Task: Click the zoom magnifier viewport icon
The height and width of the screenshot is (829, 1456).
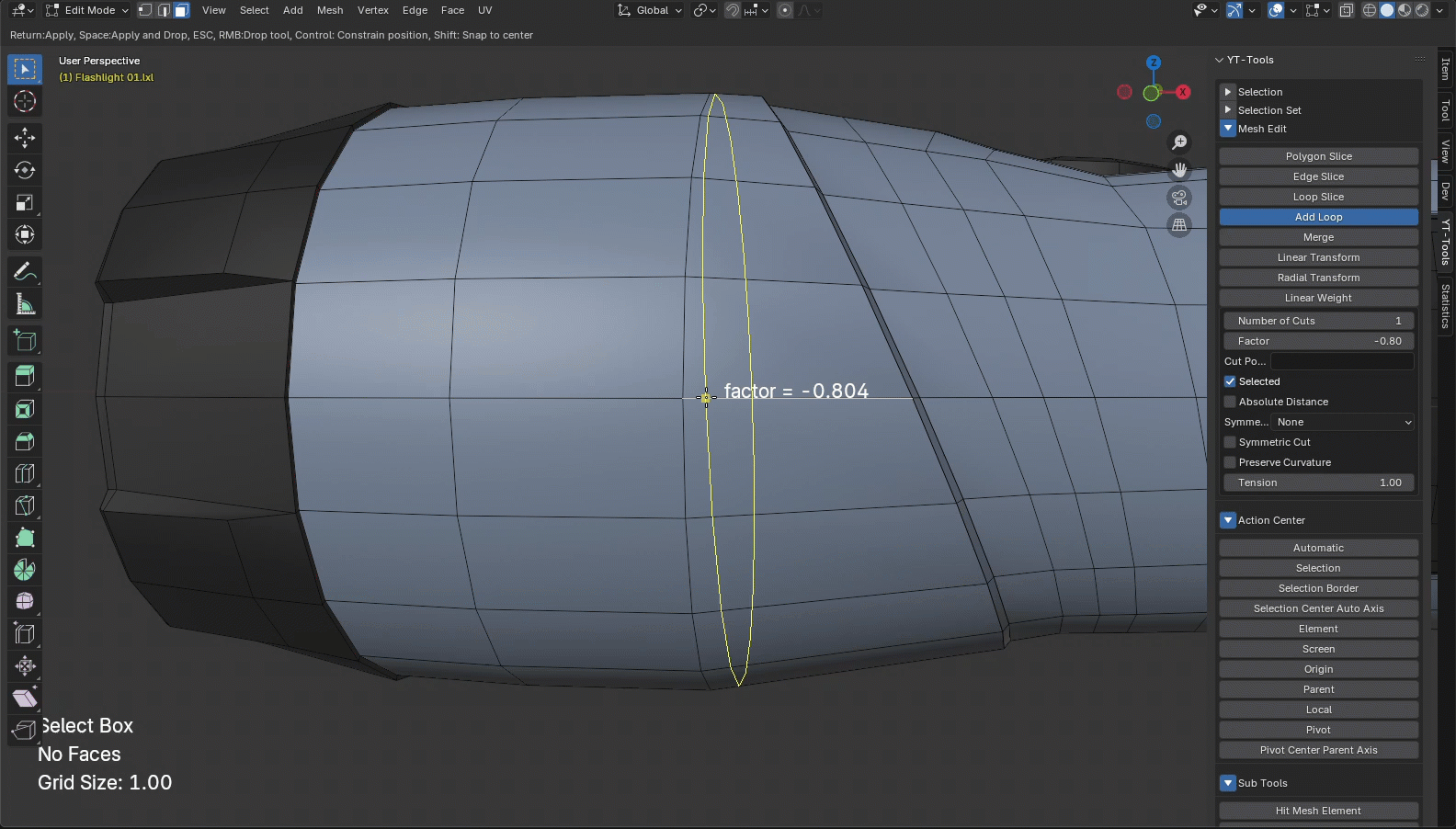Action: tap(1179, 142)
